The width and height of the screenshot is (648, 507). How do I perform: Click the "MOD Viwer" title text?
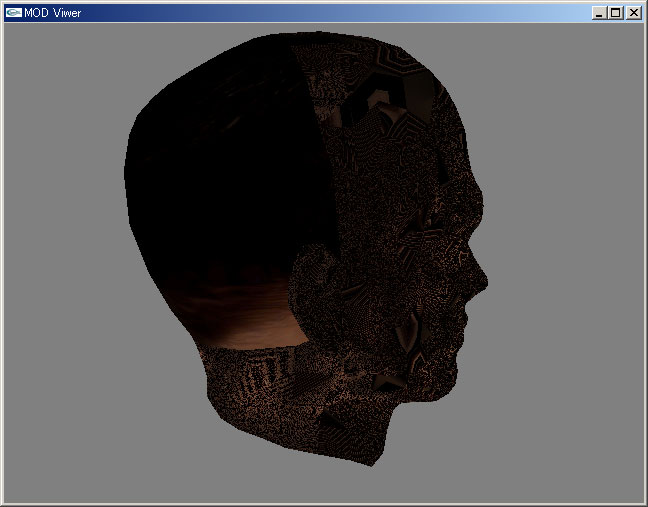click(53, 13)
